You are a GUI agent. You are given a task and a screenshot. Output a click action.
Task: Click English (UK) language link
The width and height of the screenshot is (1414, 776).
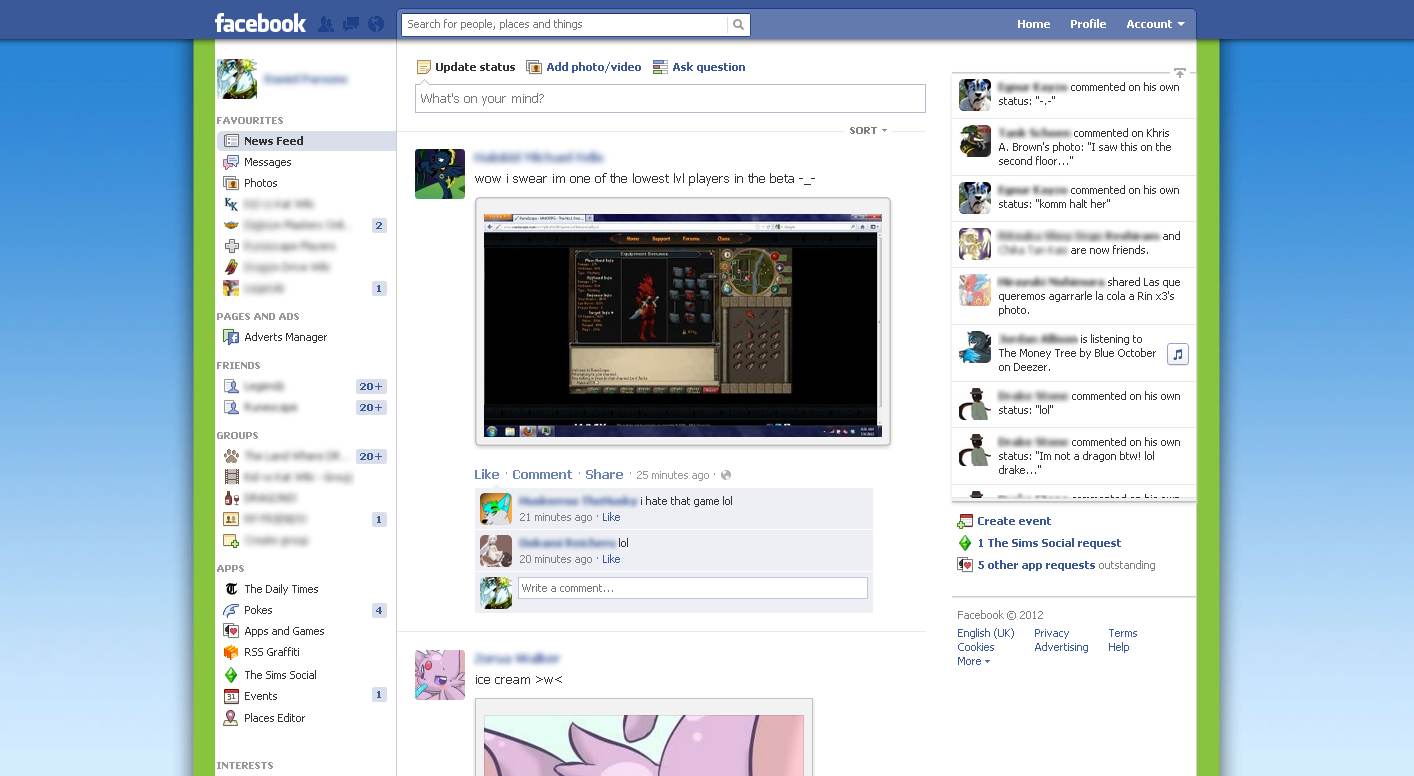pos(985,633)
